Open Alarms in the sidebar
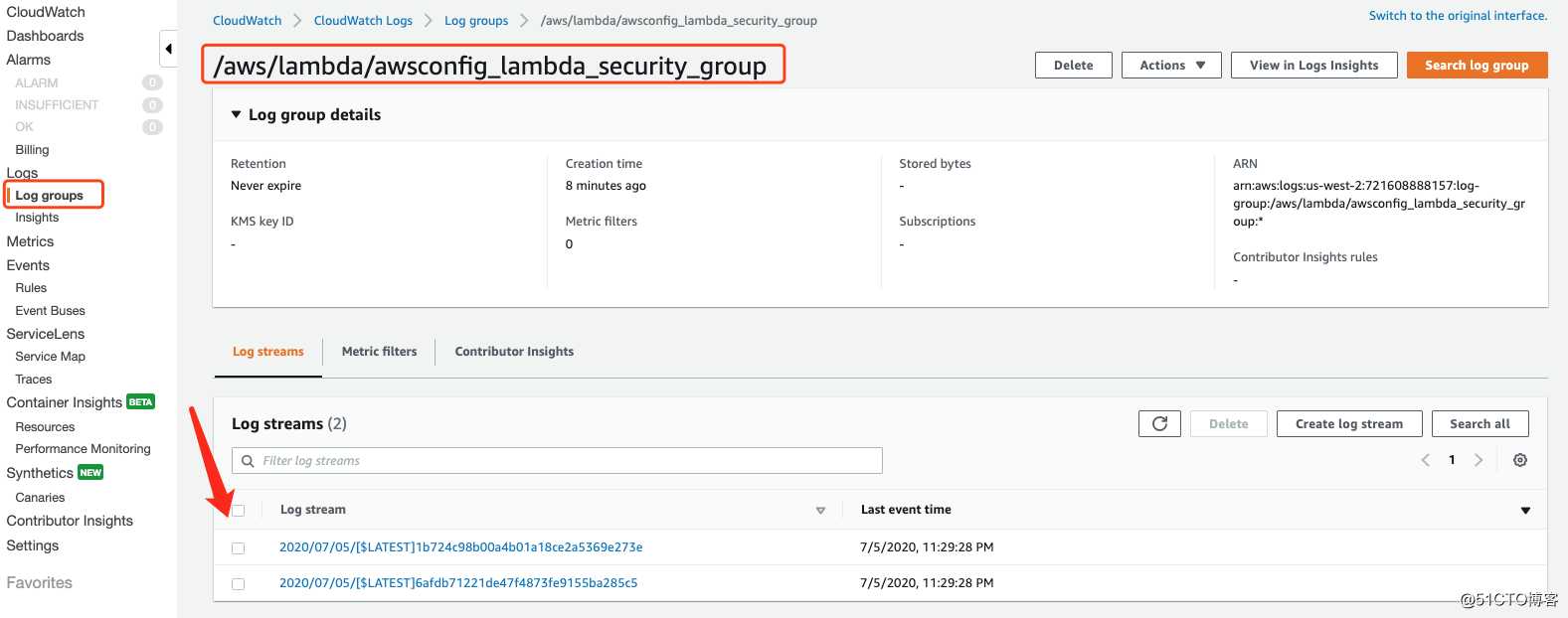Image resolution: width=1568 pixels, height=618 pixels. click(28, 60)
